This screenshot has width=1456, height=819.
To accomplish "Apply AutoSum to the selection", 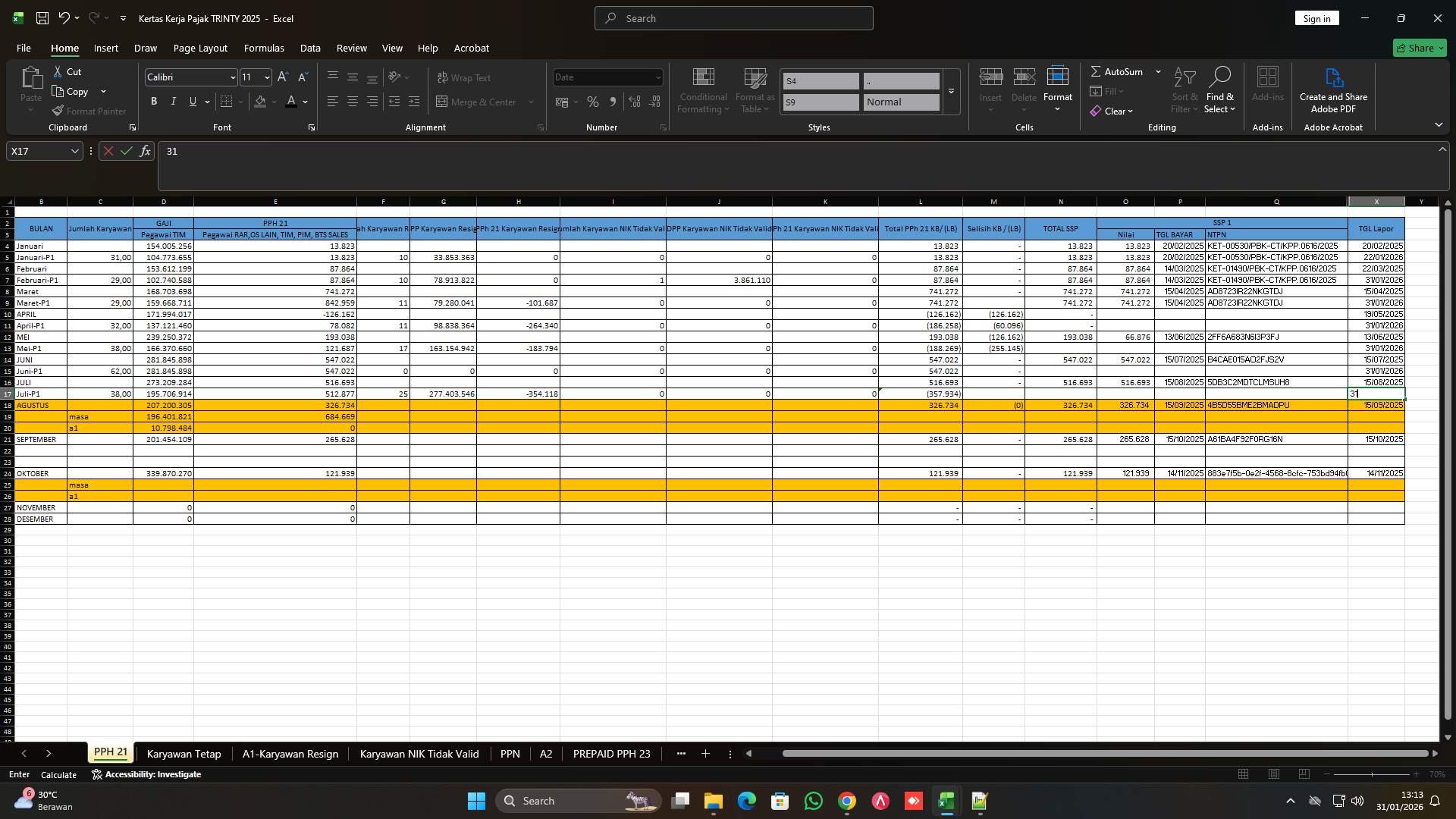I will 1119,71.
